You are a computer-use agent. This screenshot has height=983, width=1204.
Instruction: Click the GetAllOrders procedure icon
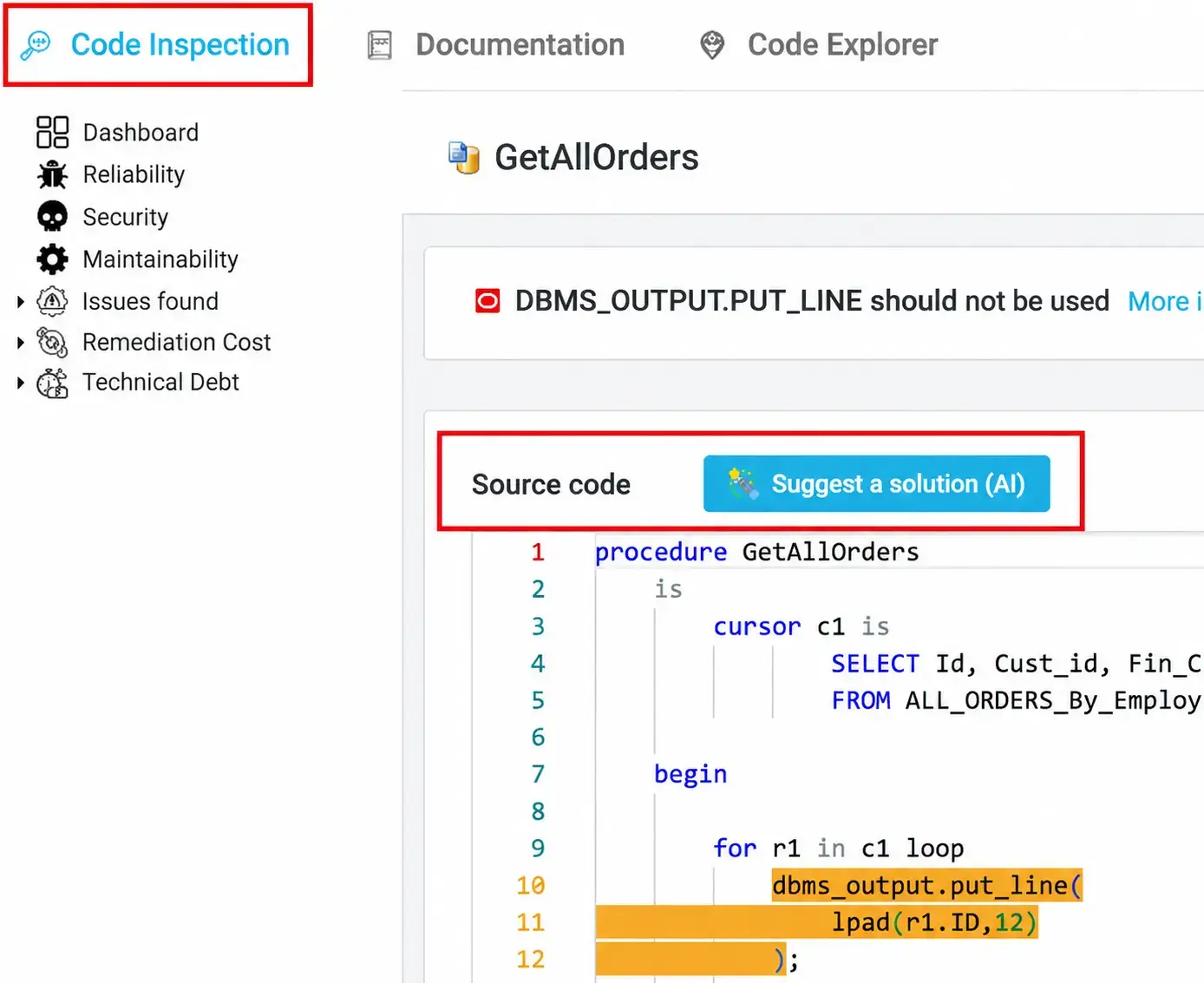(464, 158)
